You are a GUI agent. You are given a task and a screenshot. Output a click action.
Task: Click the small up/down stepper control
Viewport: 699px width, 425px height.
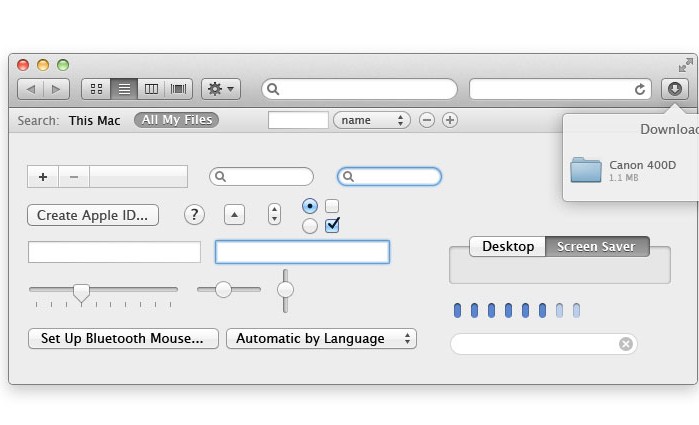point(274,215)
